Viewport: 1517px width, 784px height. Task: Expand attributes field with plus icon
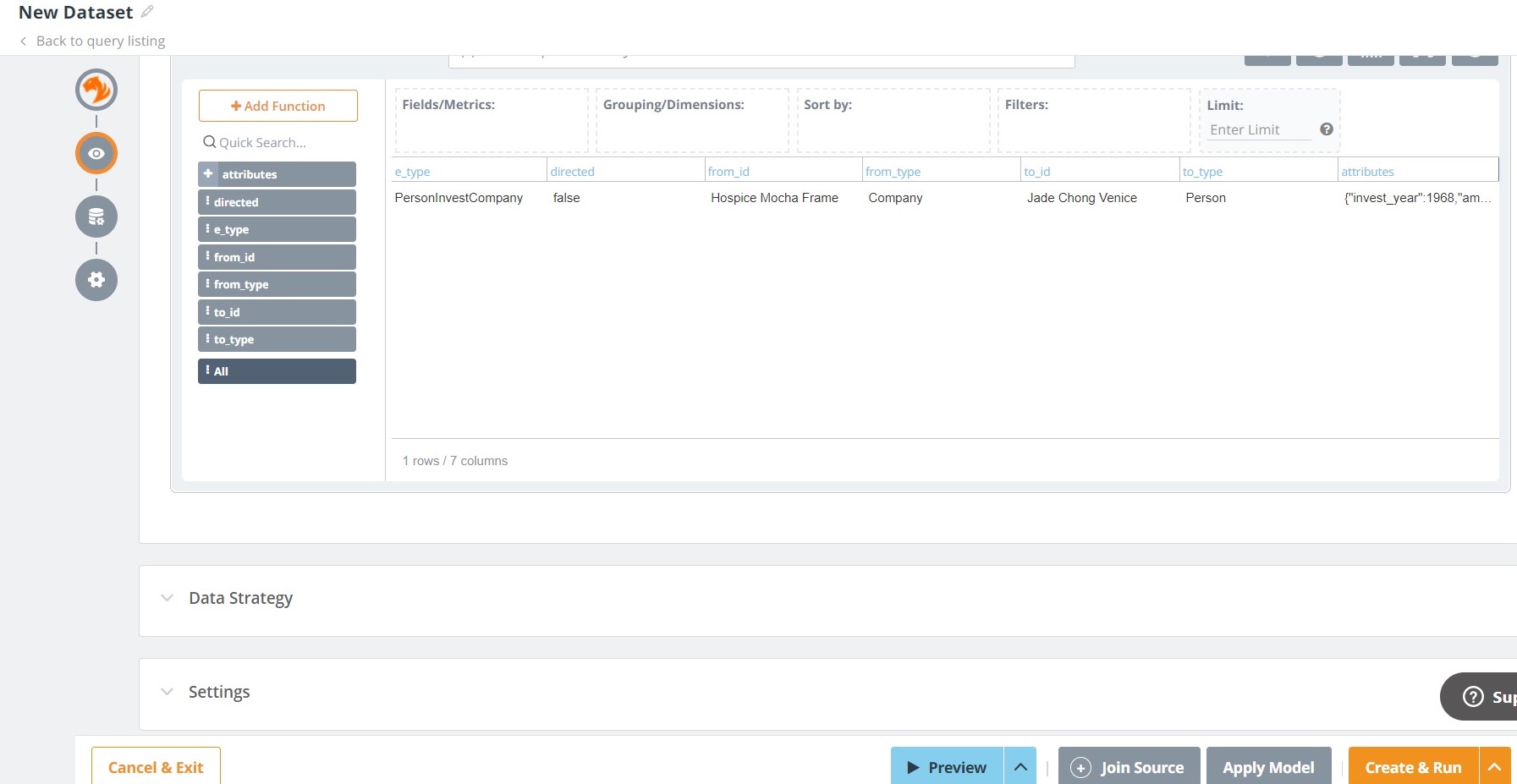(x=208, y=174)
